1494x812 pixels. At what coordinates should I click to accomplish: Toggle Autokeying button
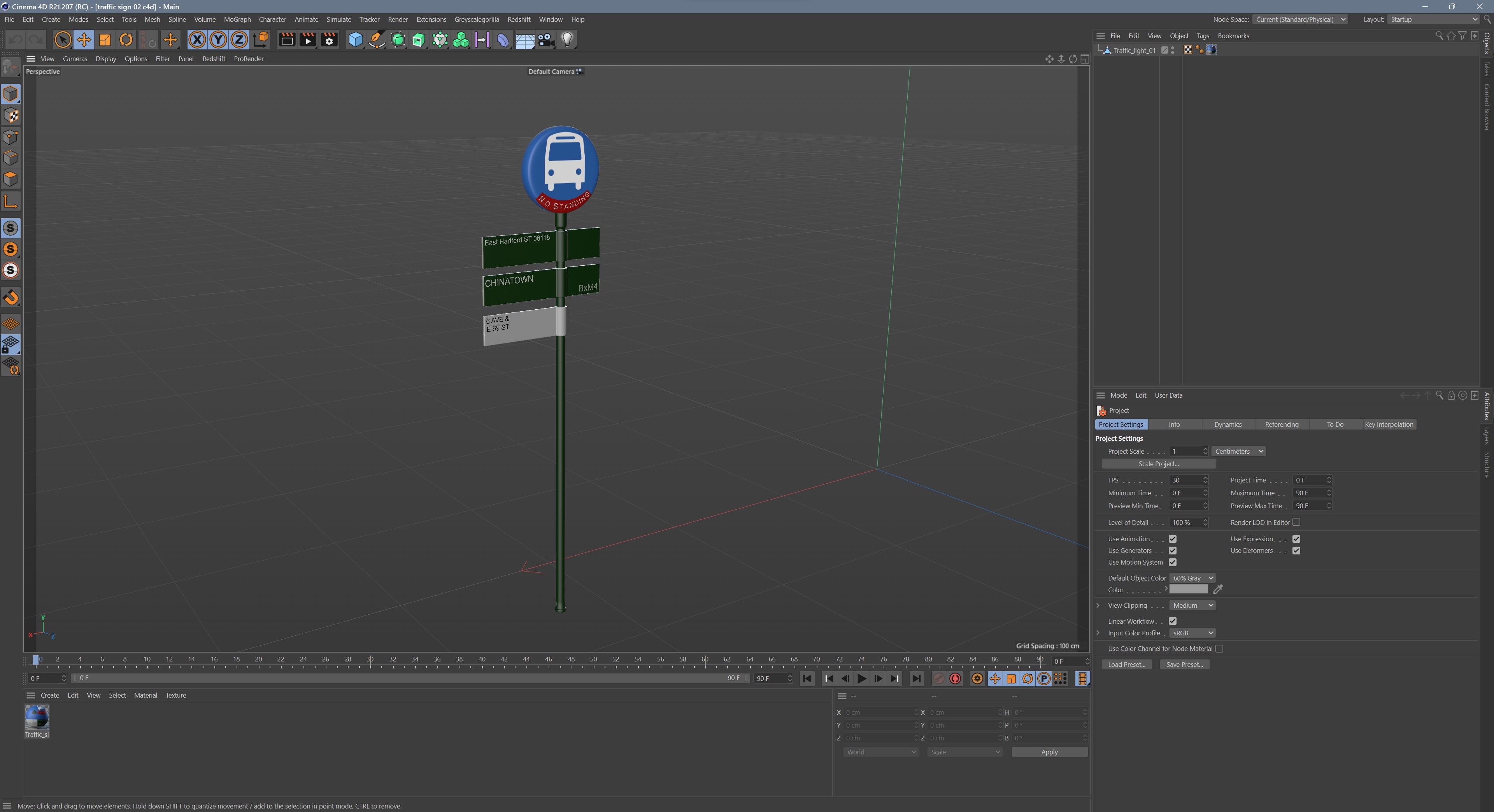pyautogui.click(x=955, y=679)
